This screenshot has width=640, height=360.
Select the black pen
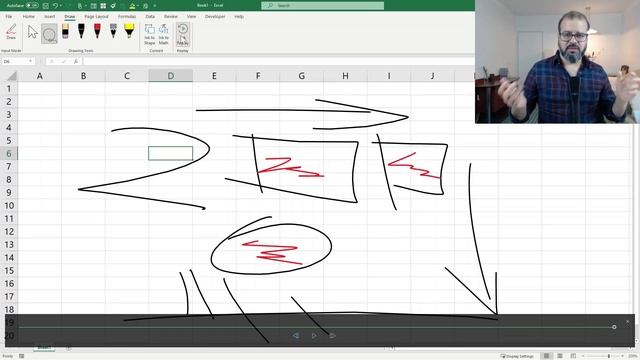point(81,31)
